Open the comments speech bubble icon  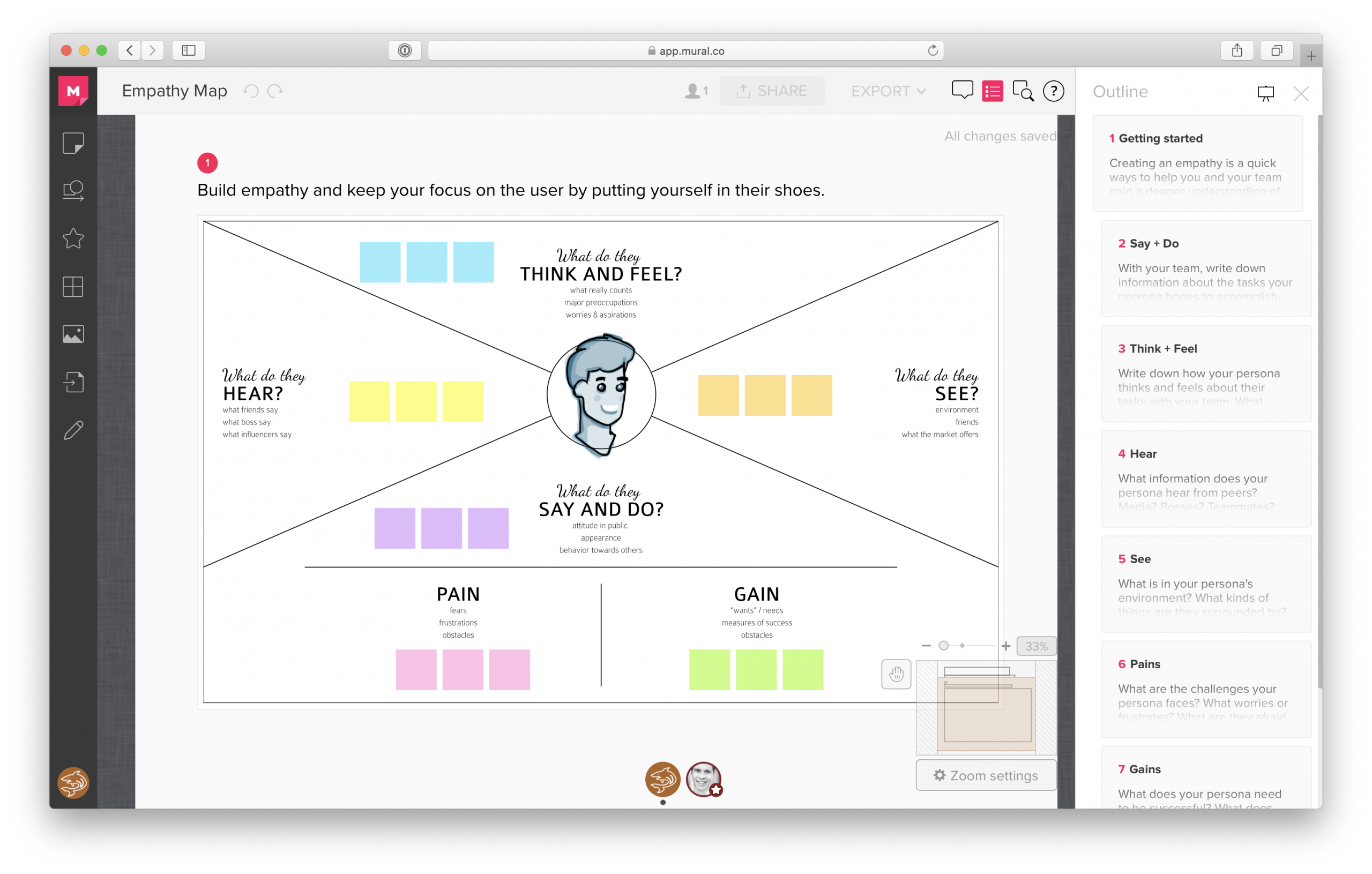(x=962, y=91)
